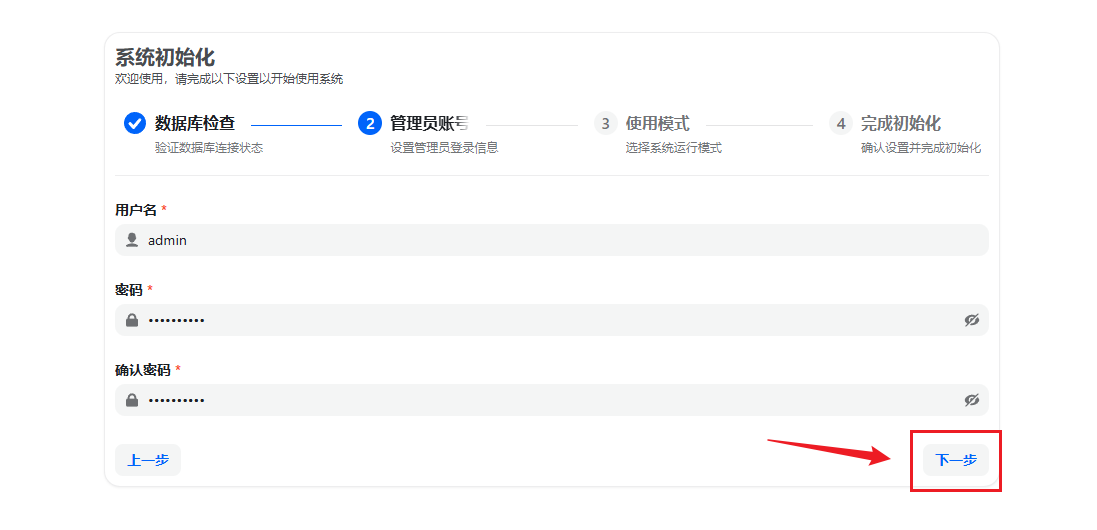This screenshot has width=1097, height=530.
Task: Click the lock icon in the 密码 field
Action: (132, 320)
